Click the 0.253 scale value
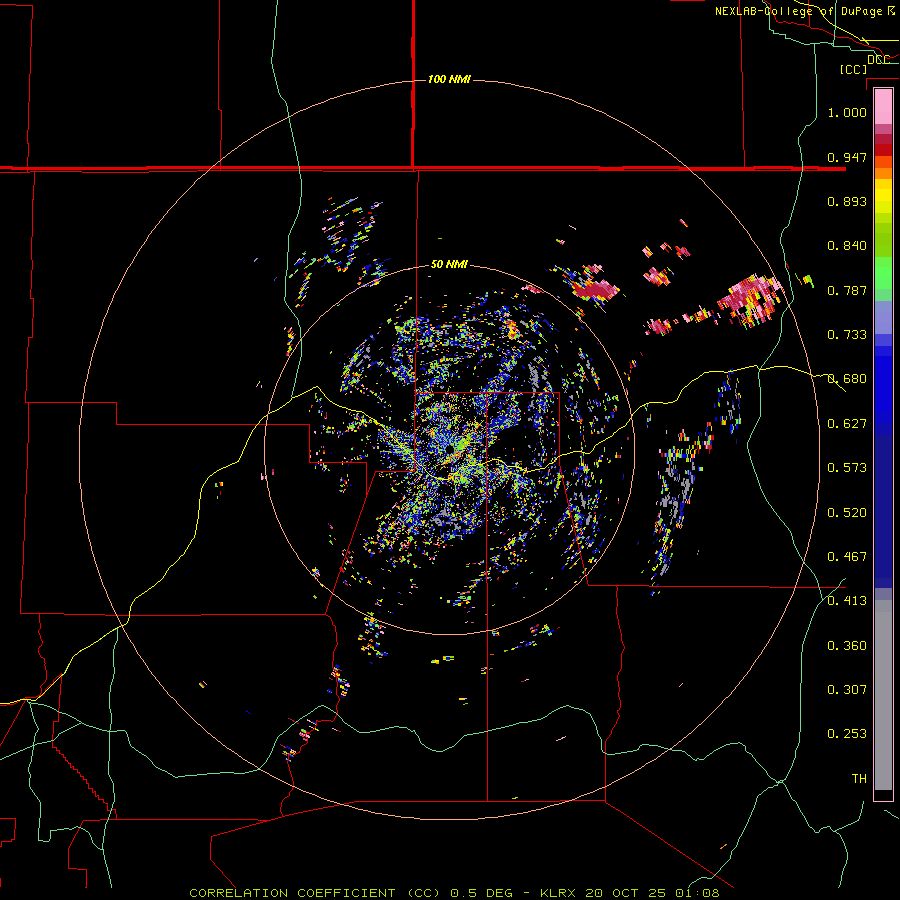 [847, 734]
